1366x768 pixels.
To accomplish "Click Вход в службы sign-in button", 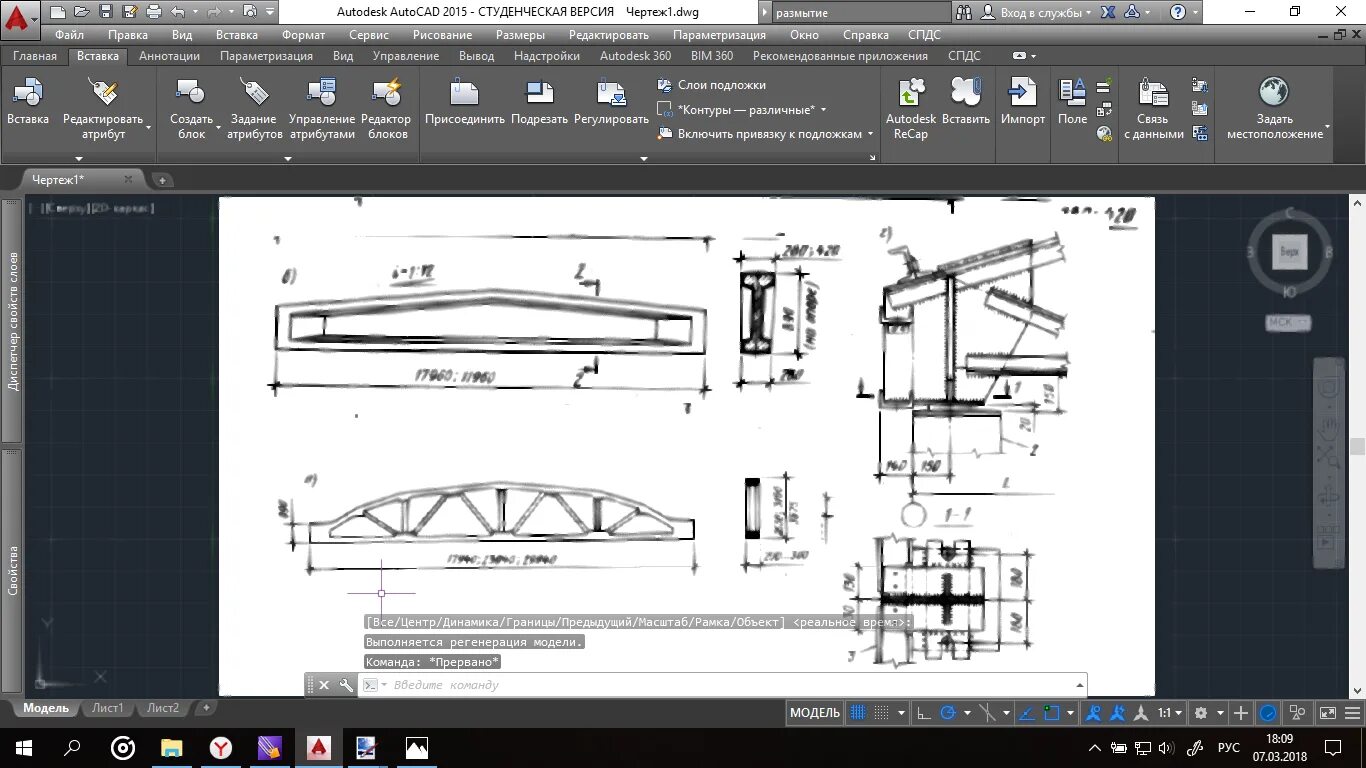I will click(1036, 13).
